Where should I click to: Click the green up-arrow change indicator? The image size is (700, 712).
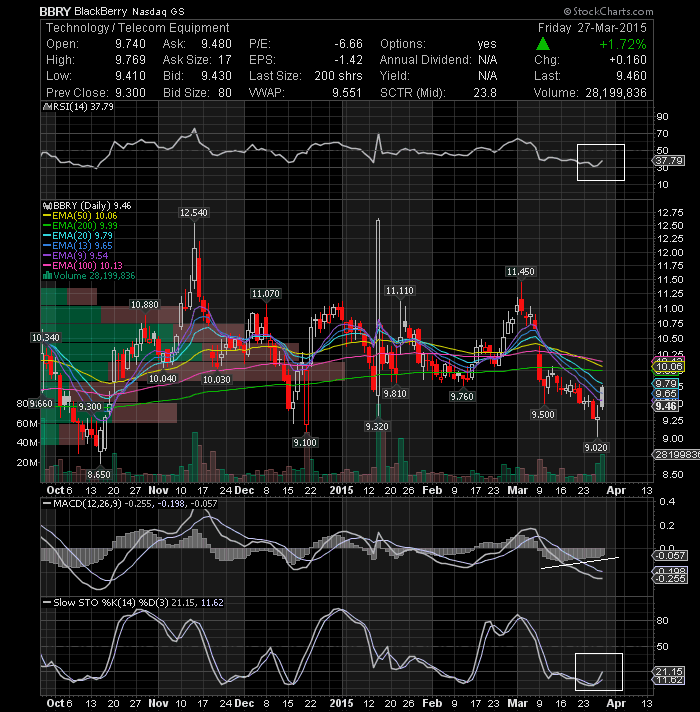(x=542, y=44)
